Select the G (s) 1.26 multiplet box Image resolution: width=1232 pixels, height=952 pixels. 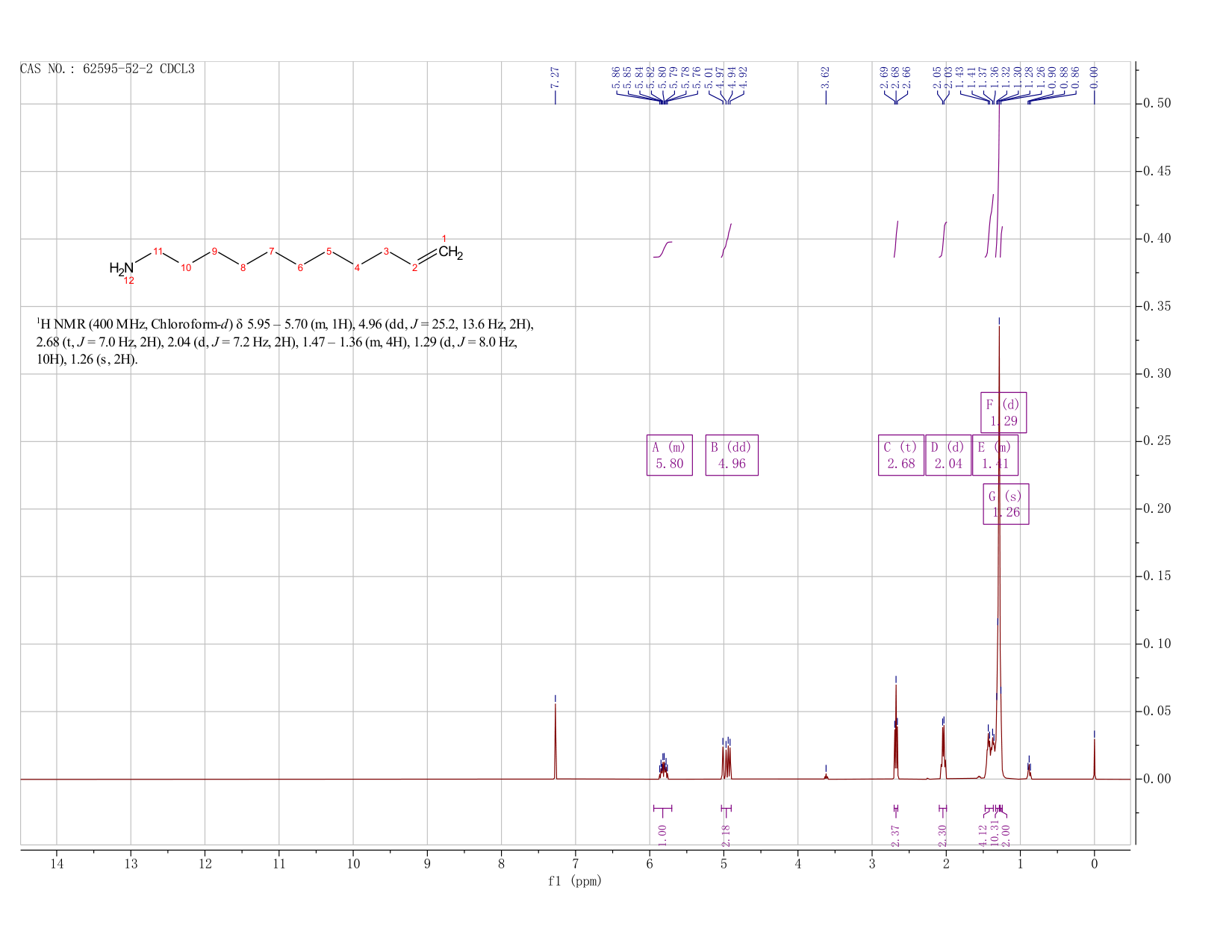(x=1006, y=504)
